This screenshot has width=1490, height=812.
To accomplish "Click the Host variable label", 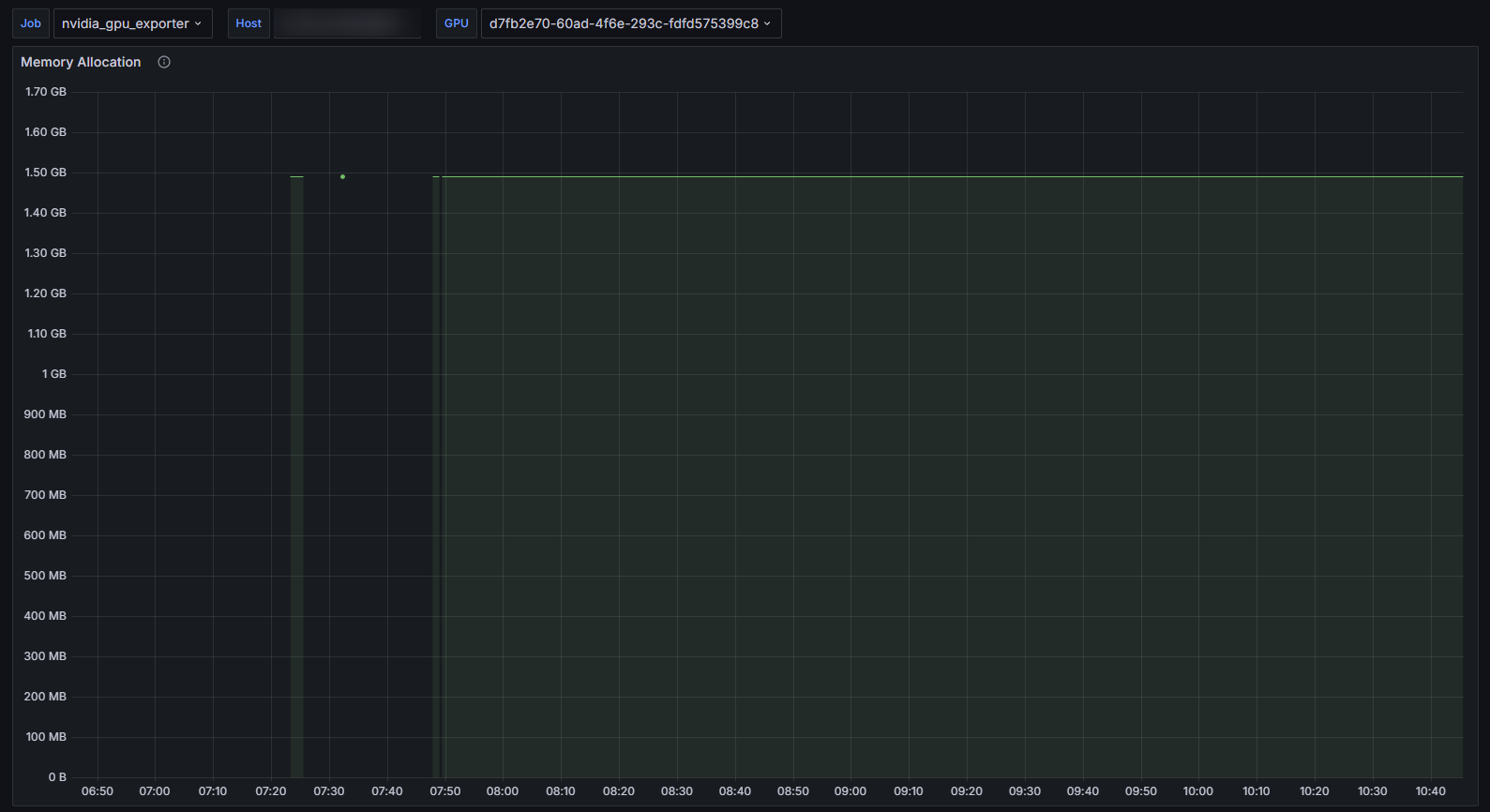I will (x=248, y=23).
